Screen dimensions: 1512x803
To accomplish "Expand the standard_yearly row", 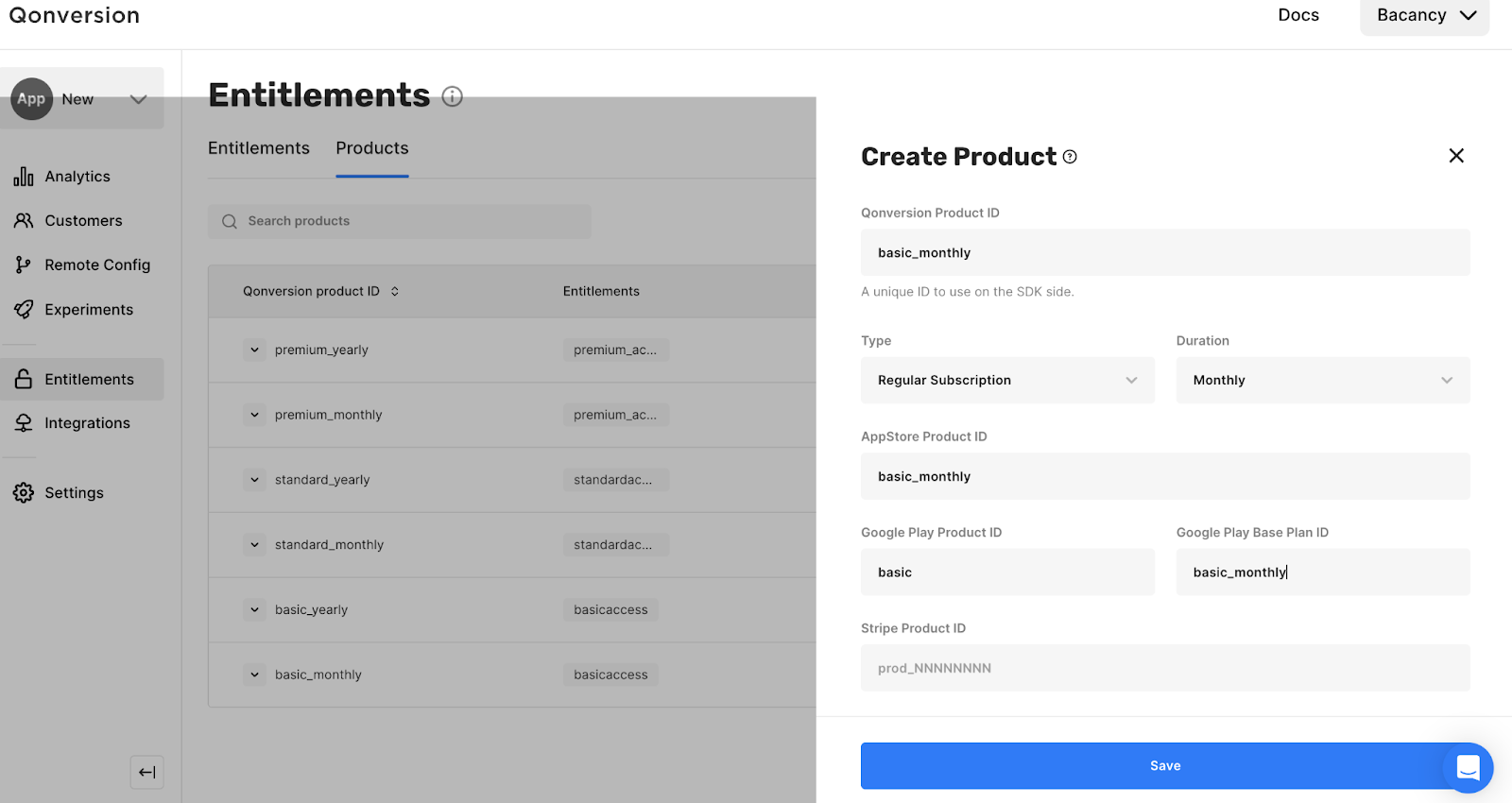I will [x=254, y=480].
